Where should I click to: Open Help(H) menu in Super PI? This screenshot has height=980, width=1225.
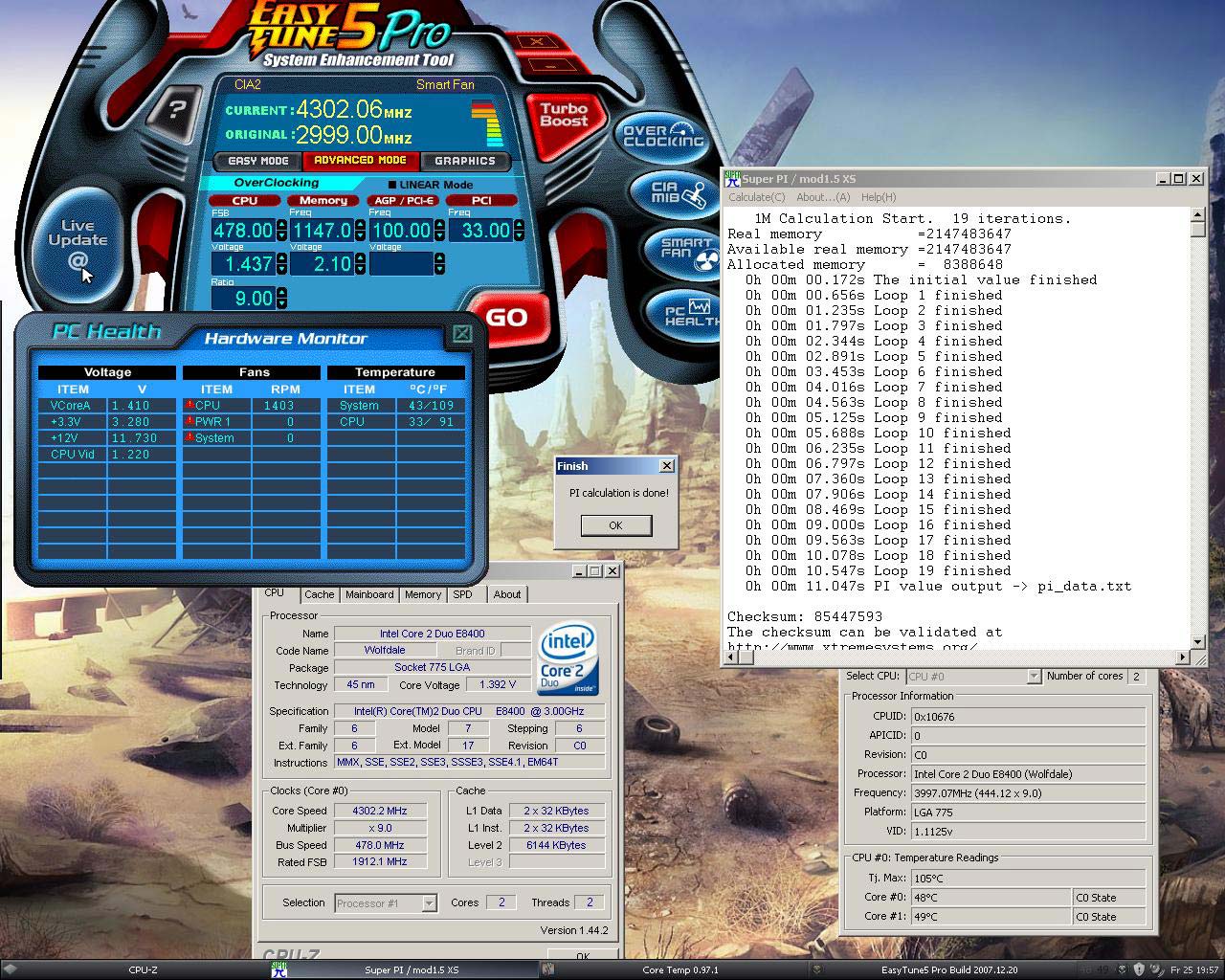[x=879, y=197]
